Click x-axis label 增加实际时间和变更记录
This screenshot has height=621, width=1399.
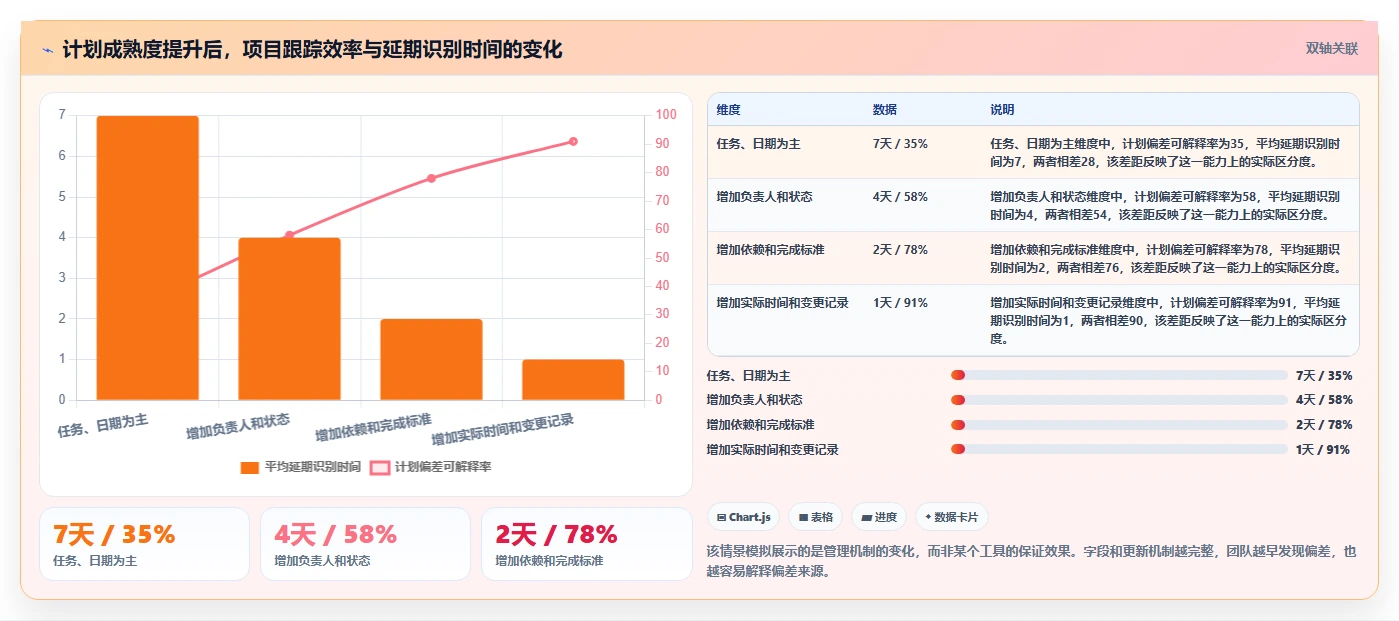tap(503, 430)
